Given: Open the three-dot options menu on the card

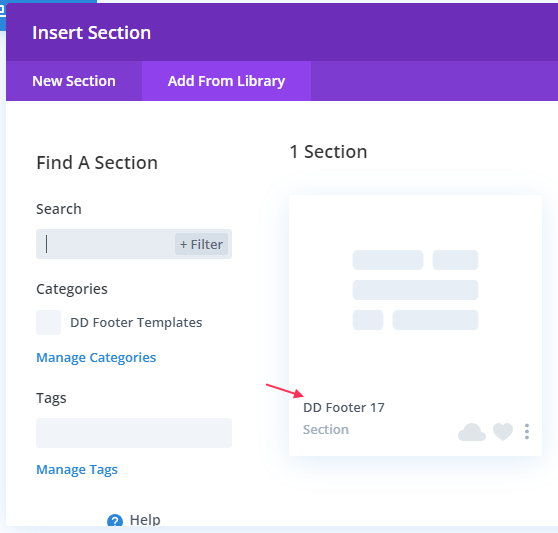Looking at the screenshot, I should [x=527, y=432].
